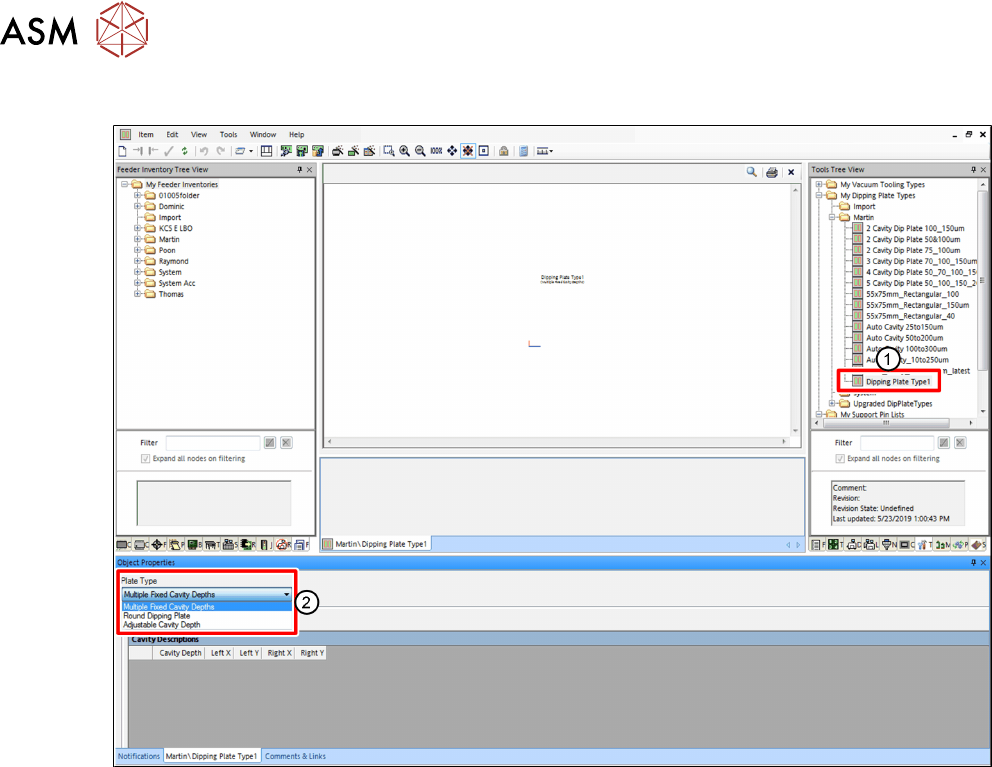This screenshot has width=992, height=767.
Task: Toggle feeder Expand all nodes on filtering
Action: point(146,459)
